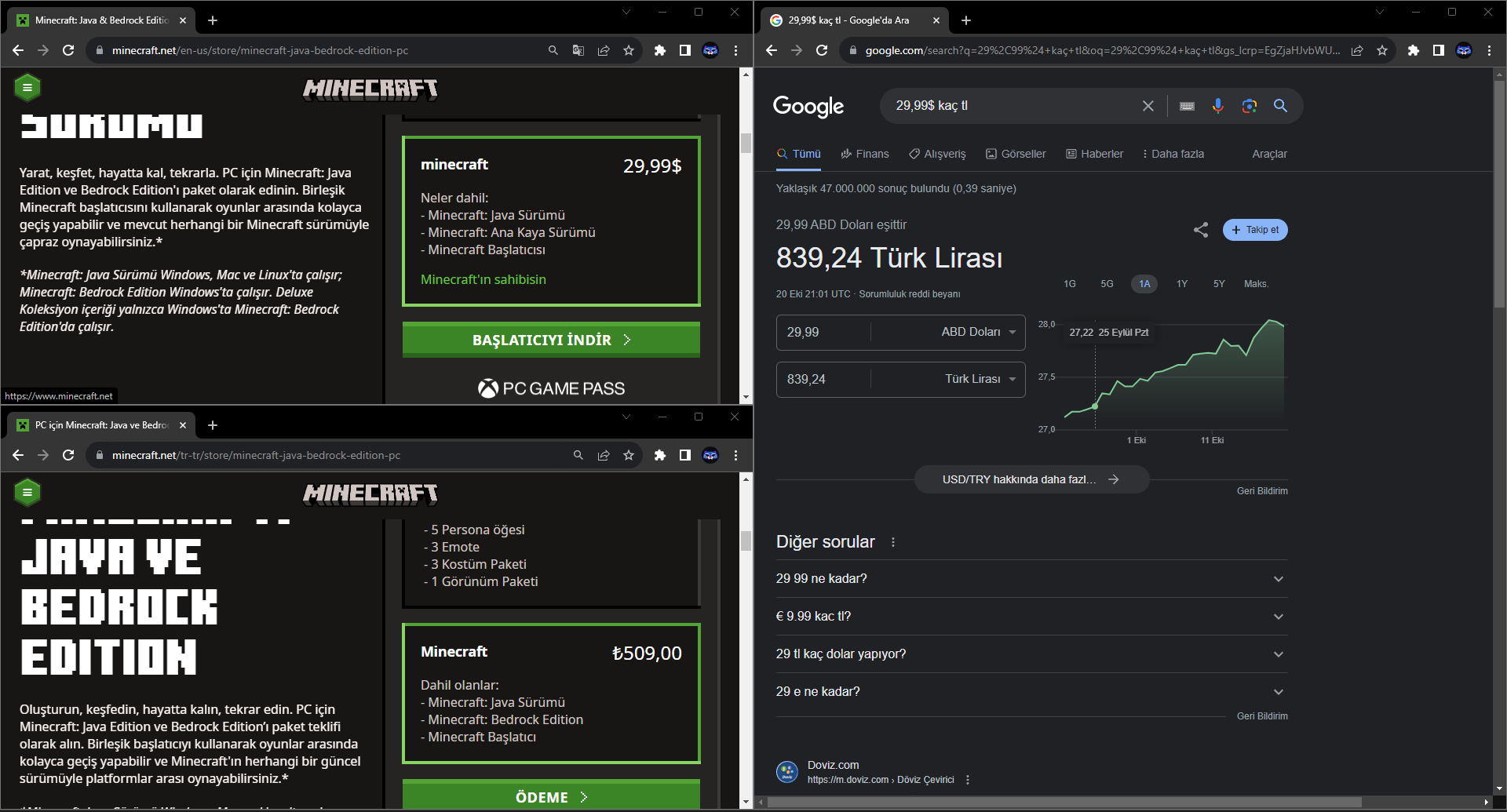Screen dimensions: 1507x812
Task: Click horizontal scrollbar in Google window
Action: (1064, 802)
